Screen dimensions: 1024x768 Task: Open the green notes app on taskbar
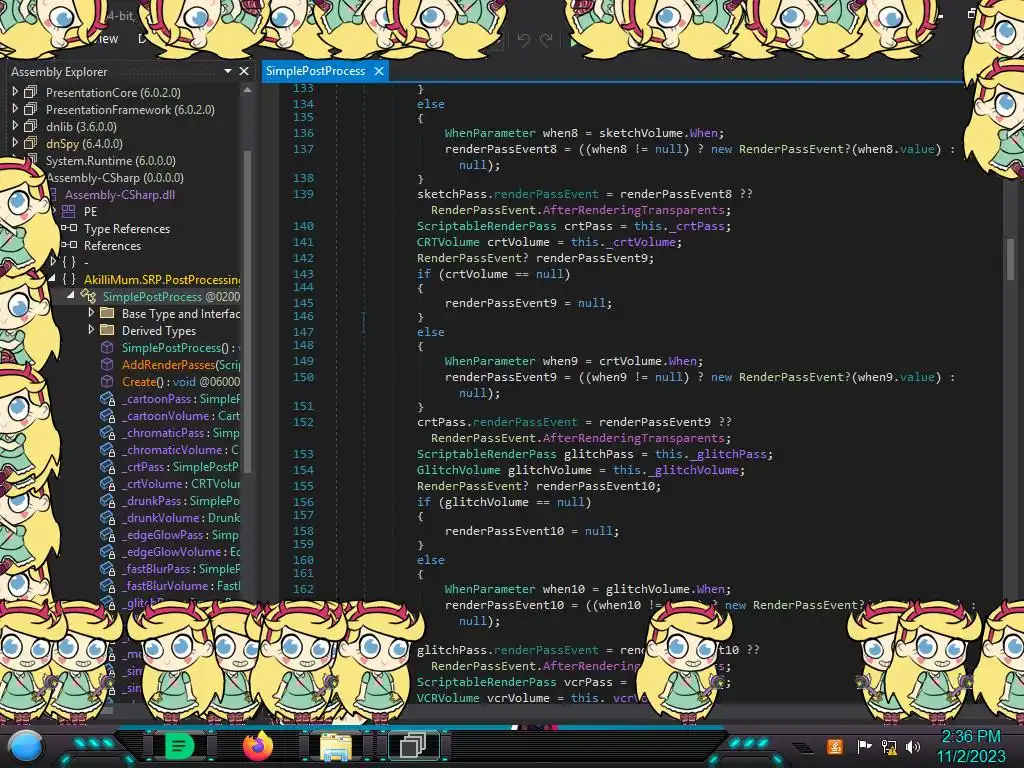[180, 746]
